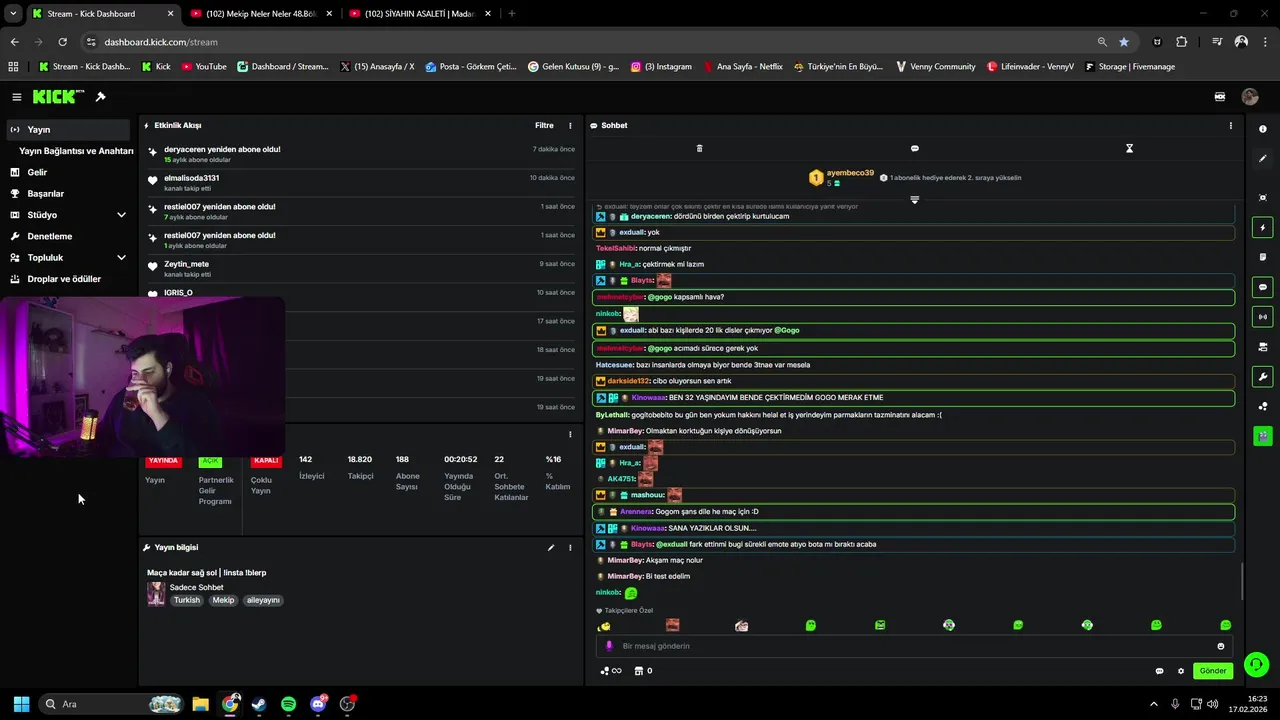Click the dashboard layout icon near avatar
Screen dimensions: 1280x720
click(1220, 97)
